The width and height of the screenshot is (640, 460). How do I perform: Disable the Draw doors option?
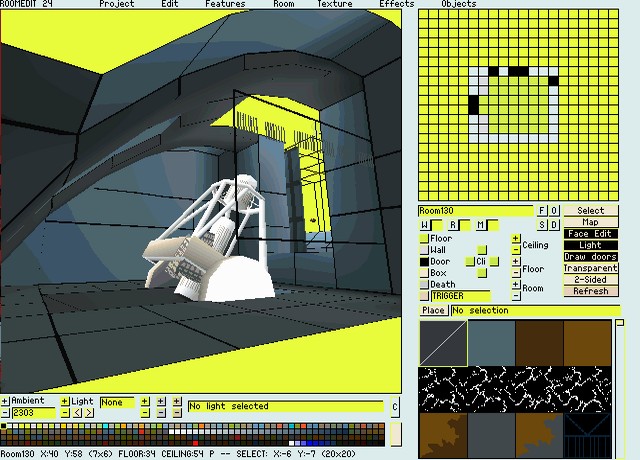tap(590, 257)
